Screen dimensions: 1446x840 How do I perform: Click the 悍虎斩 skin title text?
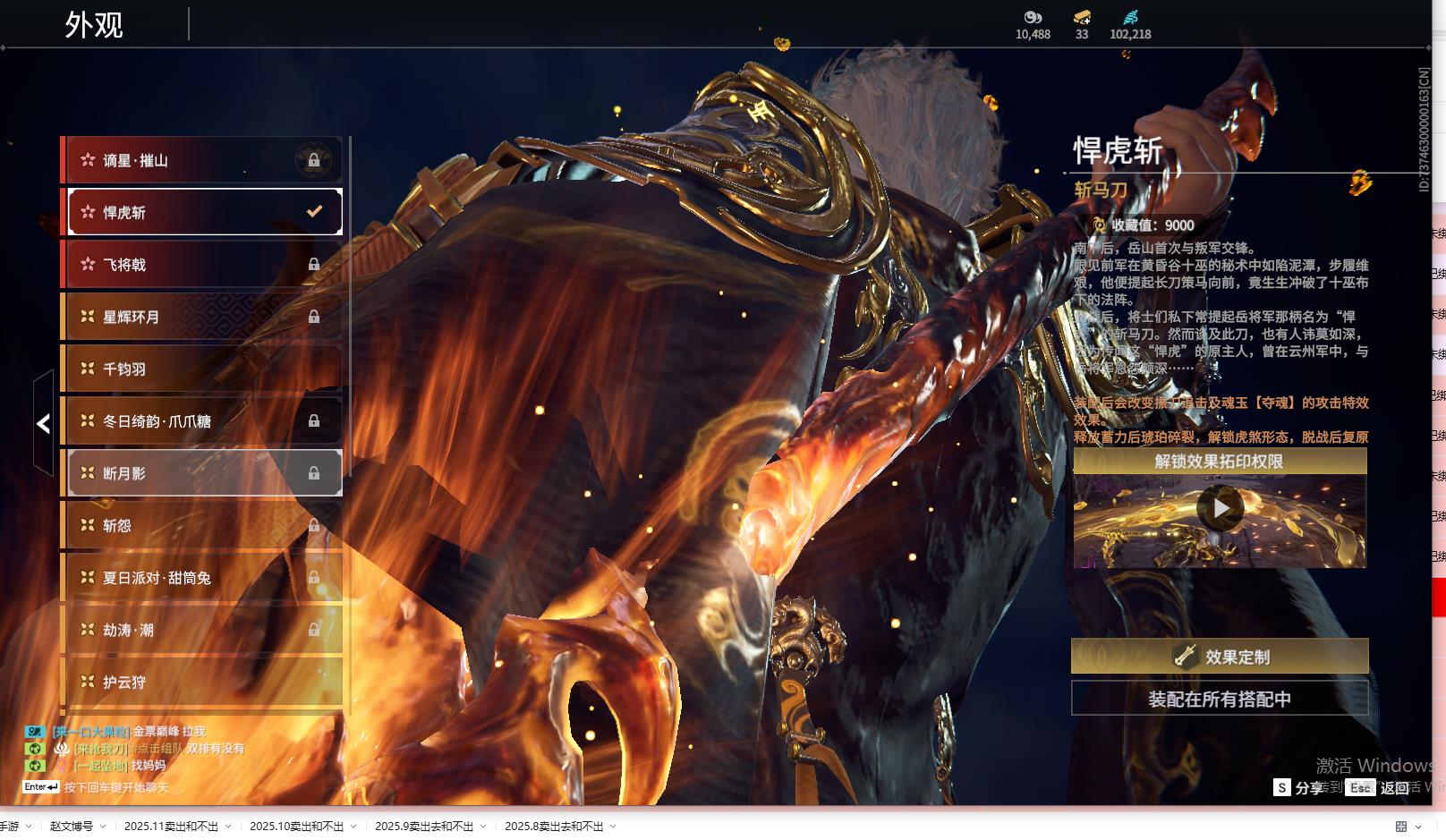pyautogui.click(x=1118, y=150)
